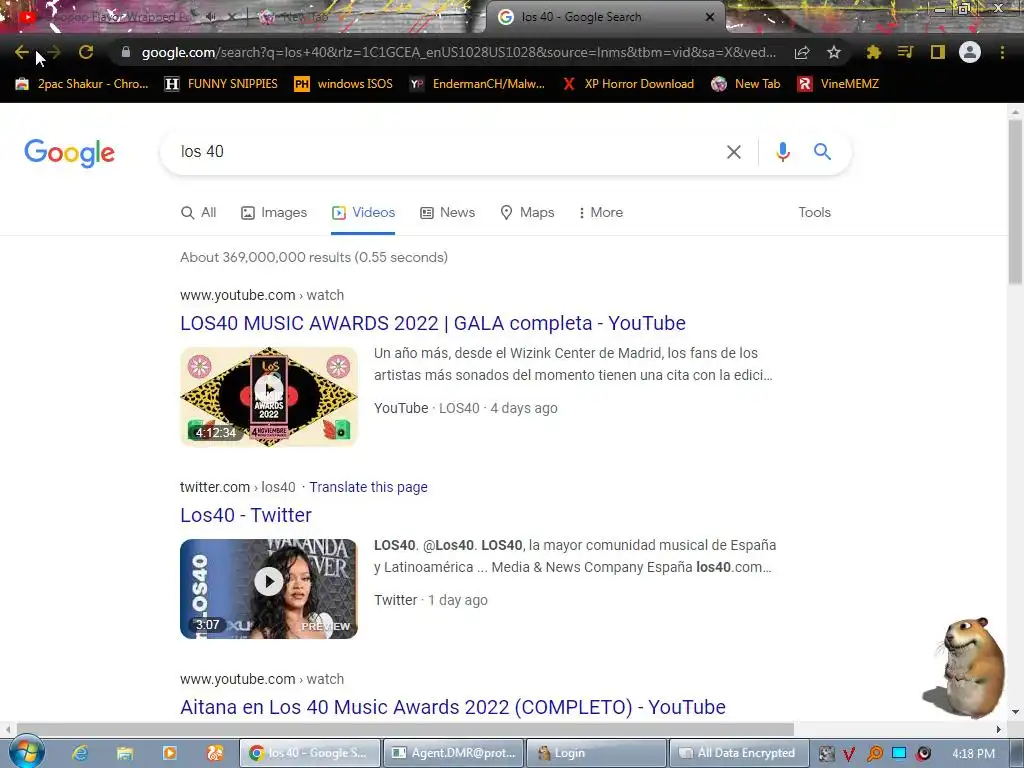Click the vertical scrollbar thumb
This screenshot has height=768, width=1024.
(1015, 201)
